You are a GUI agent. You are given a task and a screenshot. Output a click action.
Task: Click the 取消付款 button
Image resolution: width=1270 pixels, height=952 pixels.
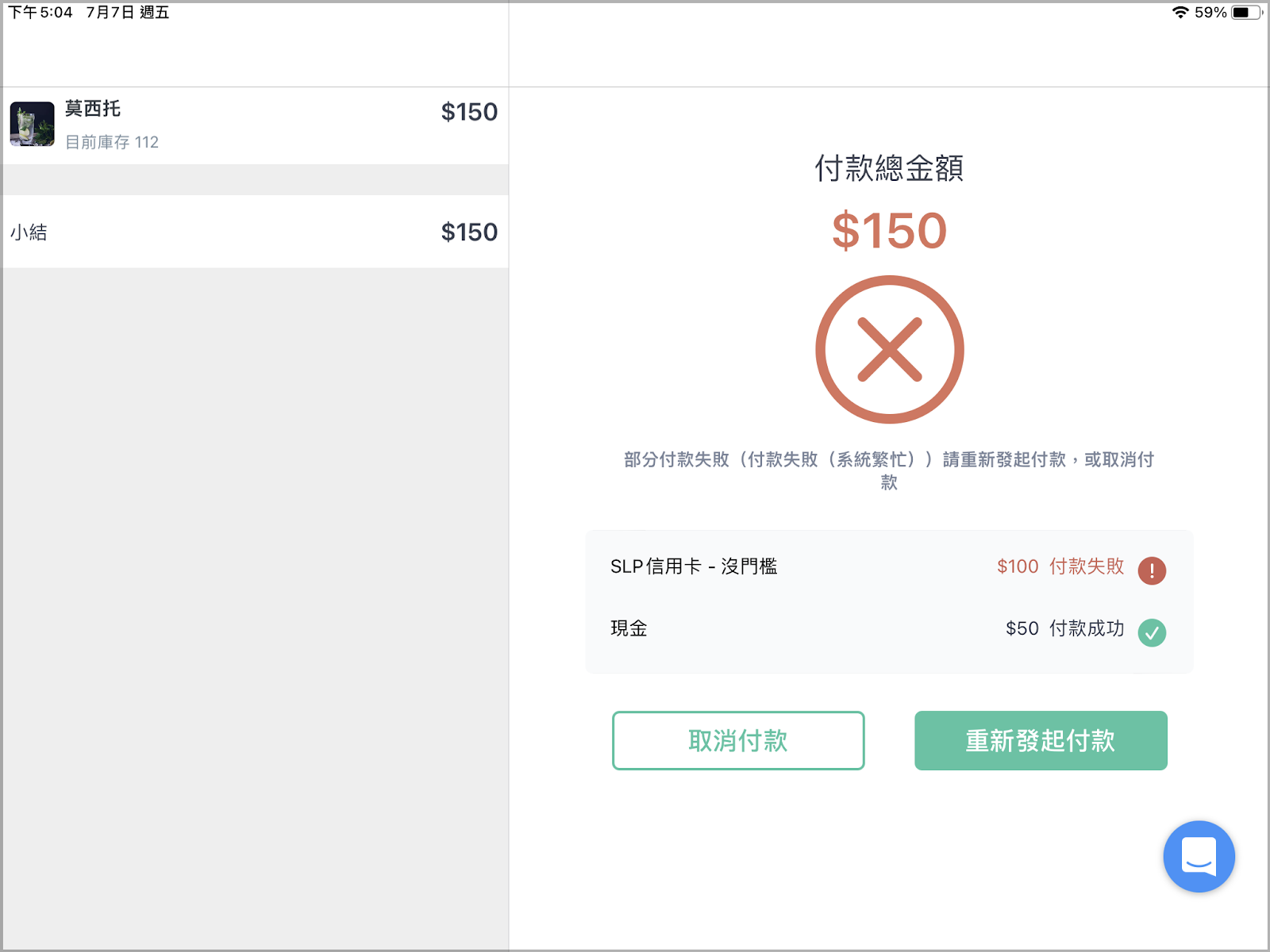point(738,740)
